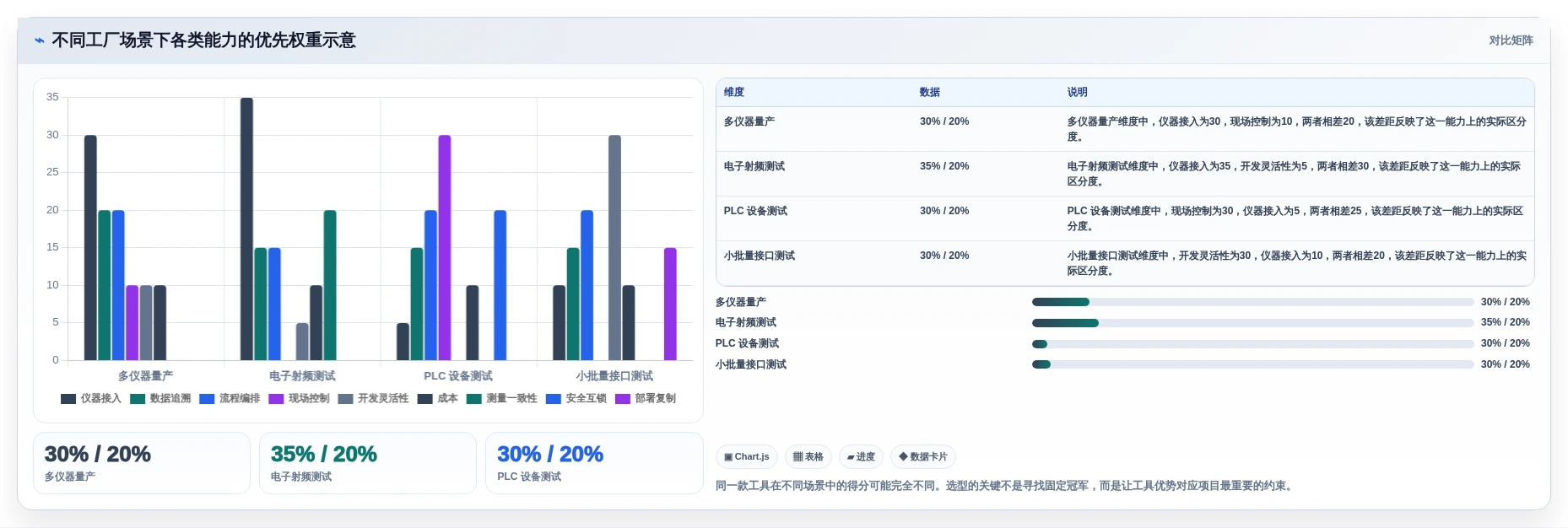The height and width of the screenshot is (528, 1568).
Task: Click the 对比矩阵 label in the header
Action: (1511, 40)
